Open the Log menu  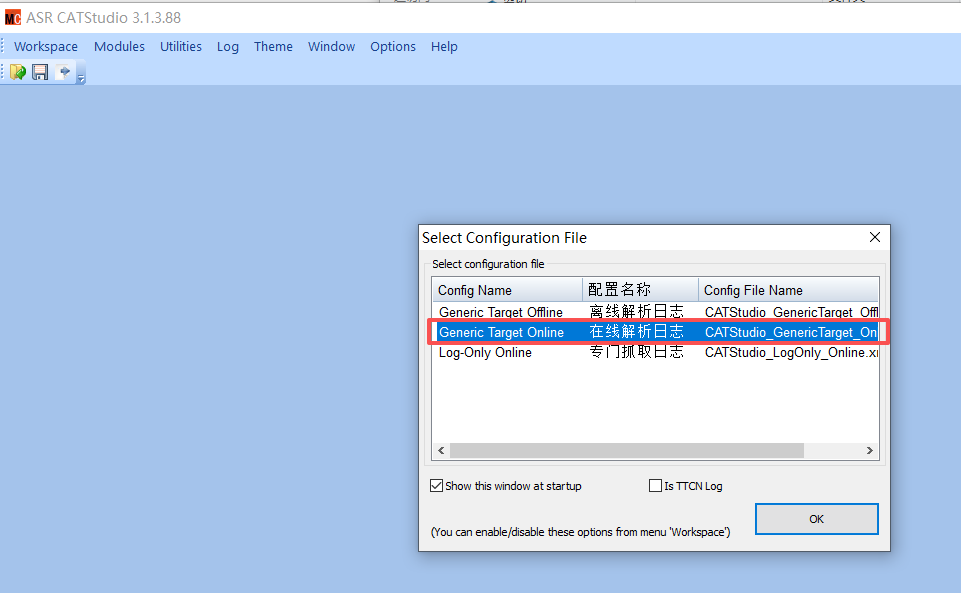[x=228, y=47]
